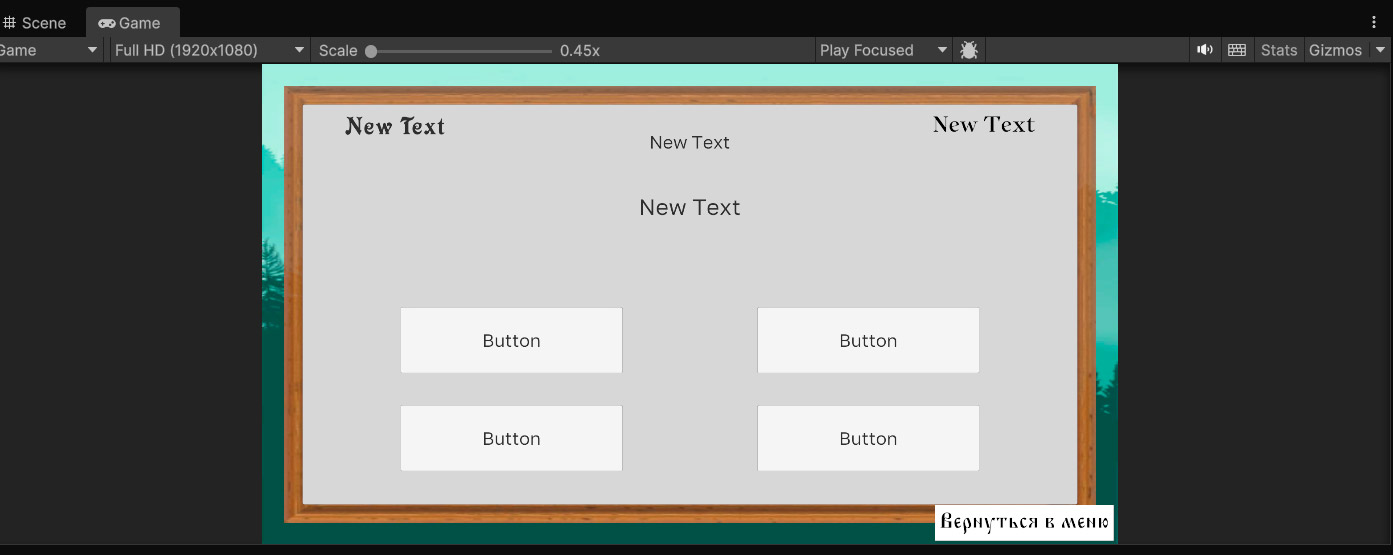Click the large centered New Text label
The height and width of the screenshot is (555, 1393).
pyautogui.click(x=690, y=207)
